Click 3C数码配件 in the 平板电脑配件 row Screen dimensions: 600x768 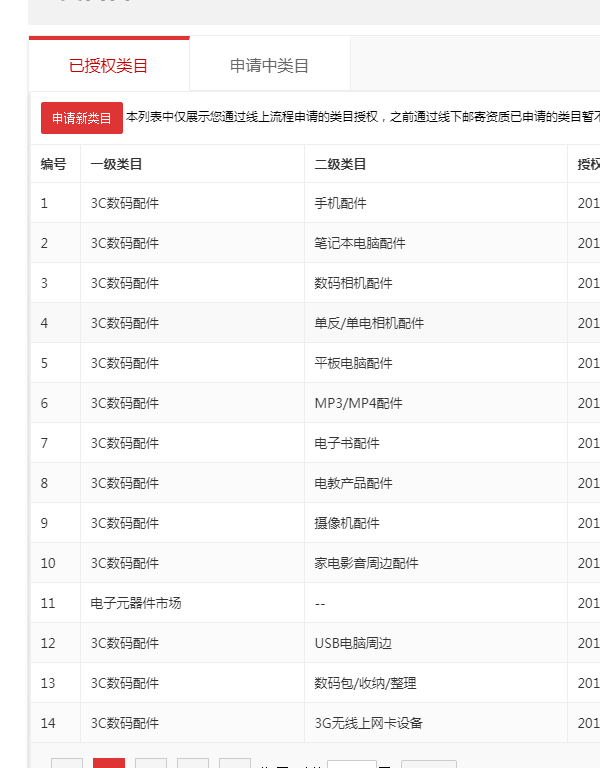pos(125,363)
